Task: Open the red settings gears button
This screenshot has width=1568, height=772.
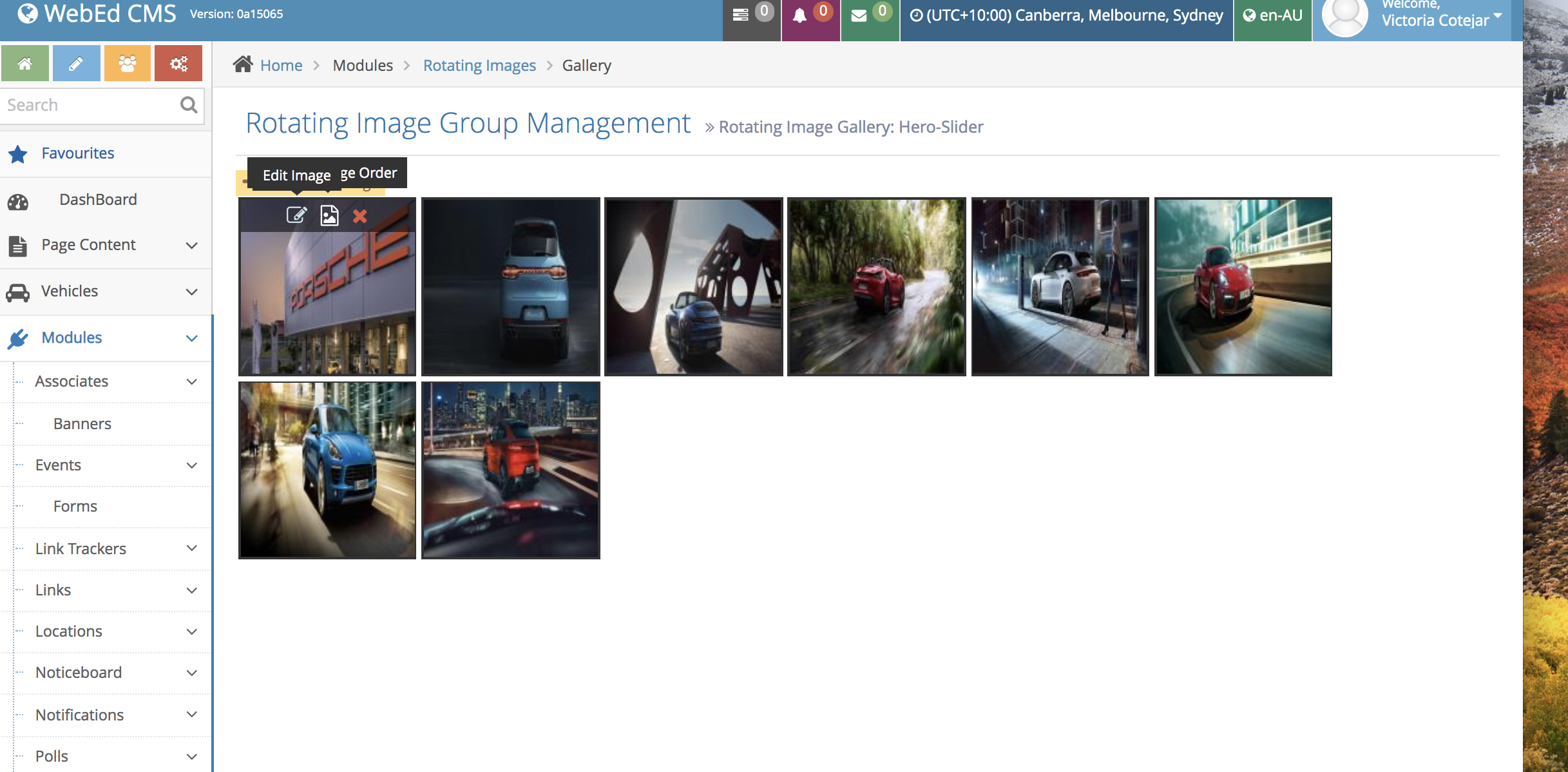Action: coord(178,63)
